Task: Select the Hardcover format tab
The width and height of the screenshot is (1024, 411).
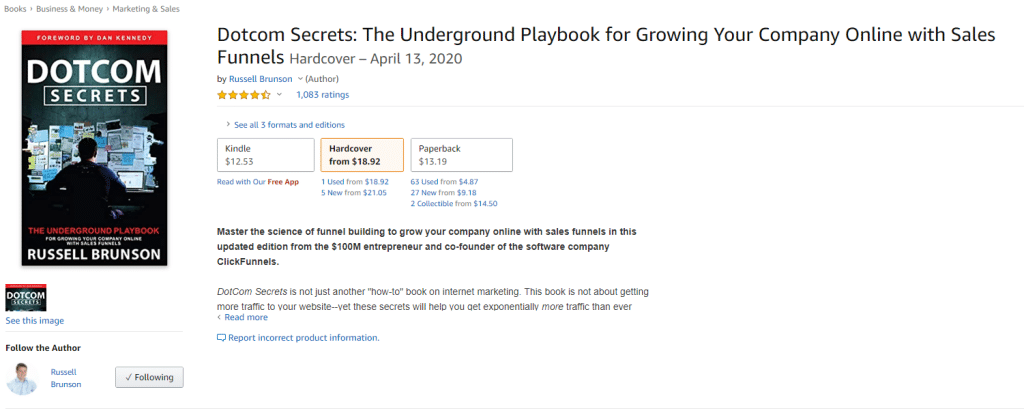Action: [362, 155]
